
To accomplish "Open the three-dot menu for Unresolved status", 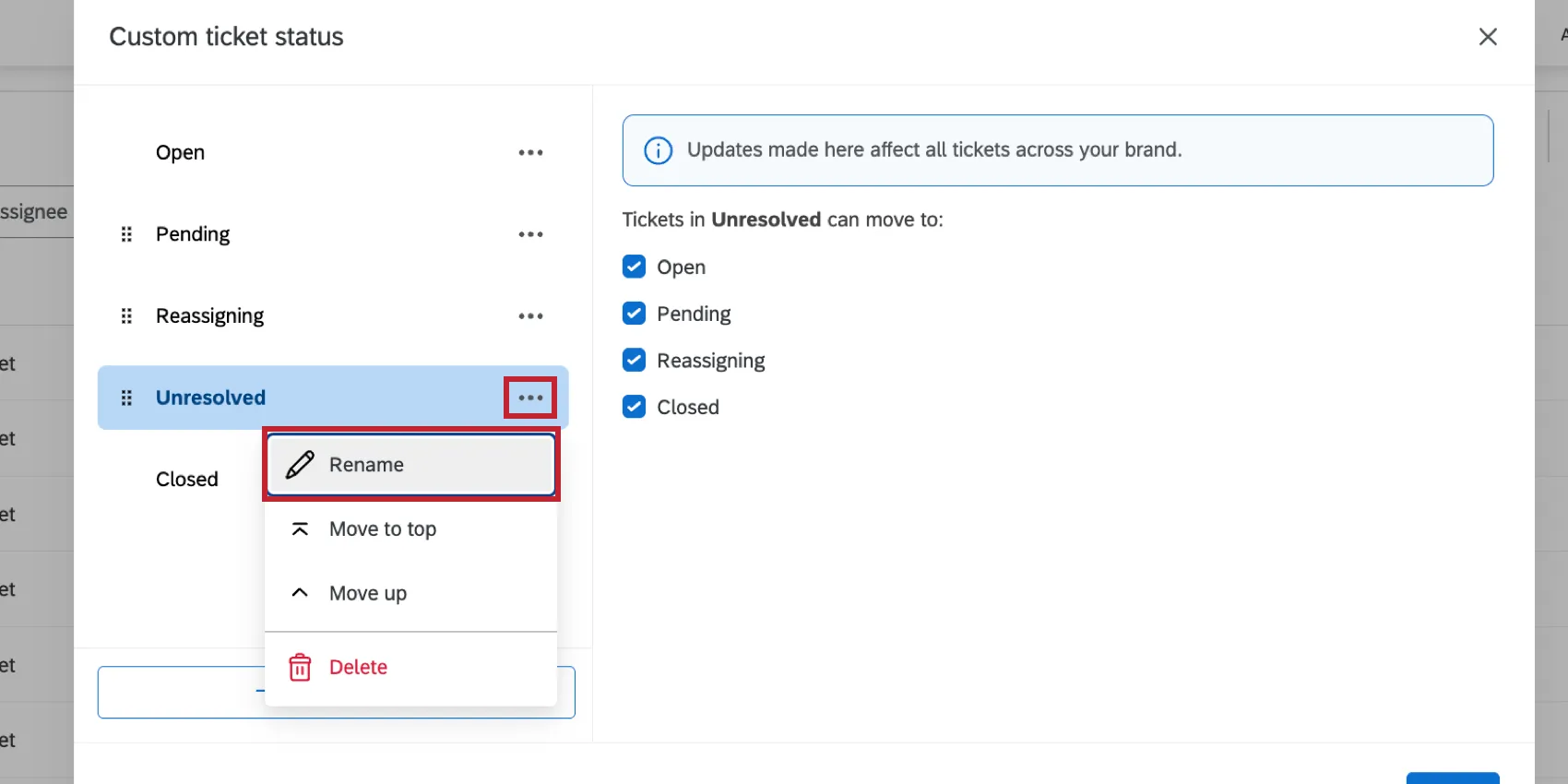I will click(x=530, y=398).
